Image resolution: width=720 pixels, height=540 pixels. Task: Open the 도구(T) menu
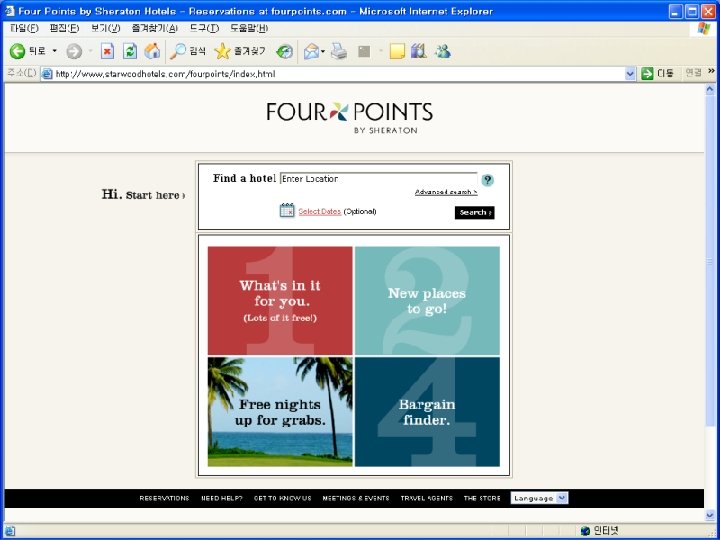pyautogui.click(x=204, y=28)
